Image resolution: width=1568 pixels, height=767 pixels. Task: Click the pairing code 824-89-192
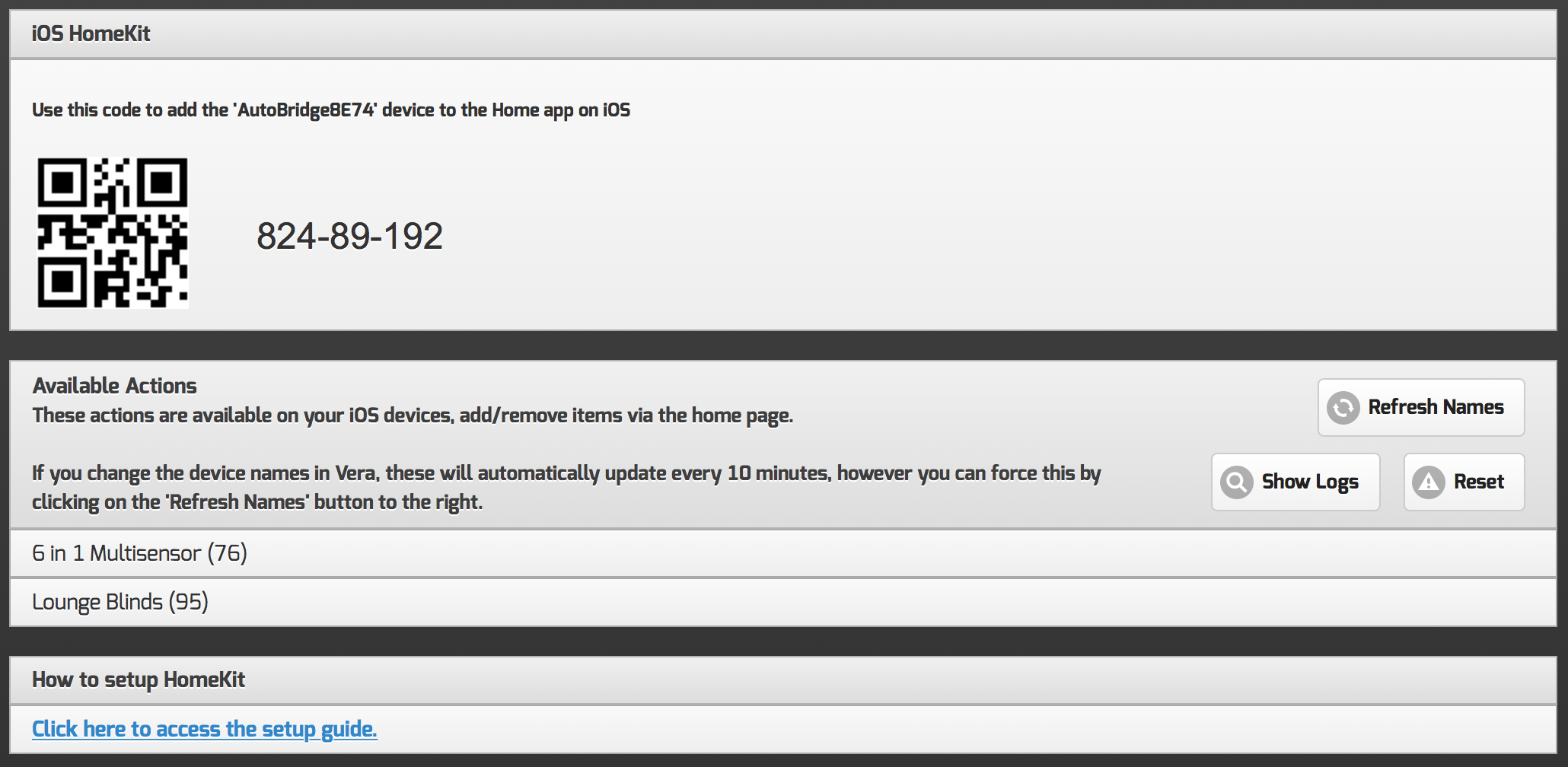349,236
